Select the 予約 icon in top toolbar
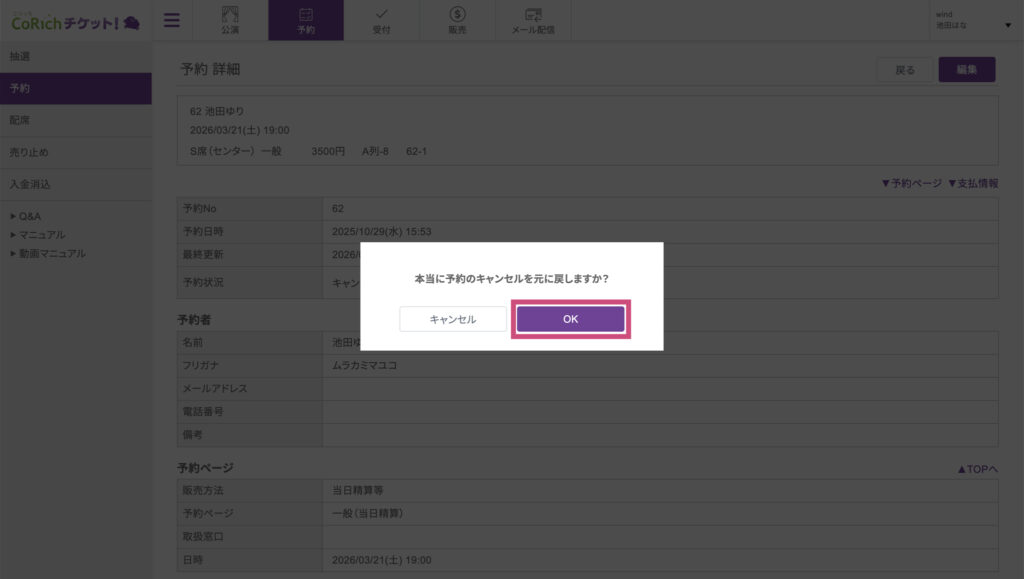 (x=305, y=20)
